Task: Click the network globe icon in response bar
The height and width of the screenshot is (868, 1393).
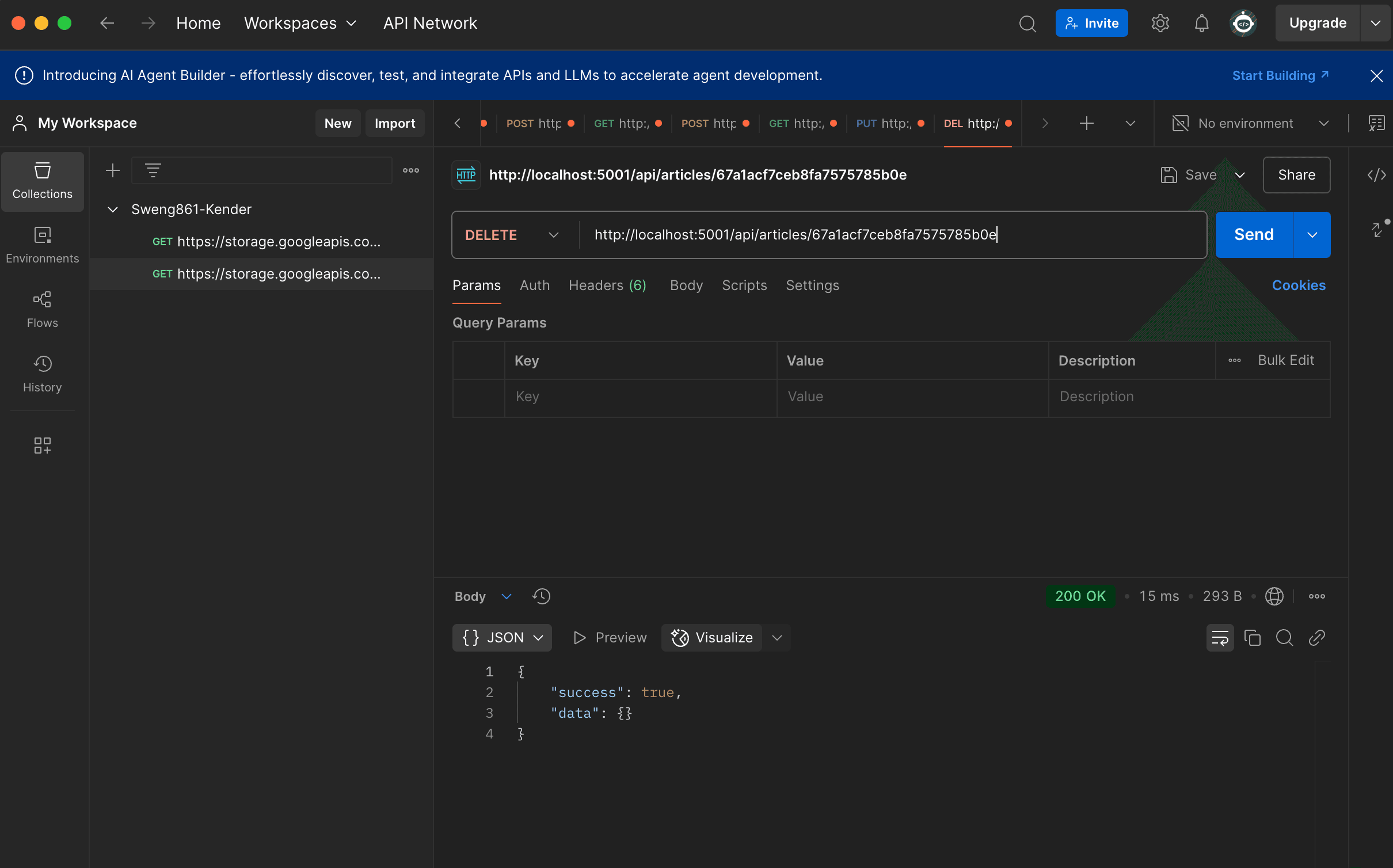Action: click(1274, 596)
